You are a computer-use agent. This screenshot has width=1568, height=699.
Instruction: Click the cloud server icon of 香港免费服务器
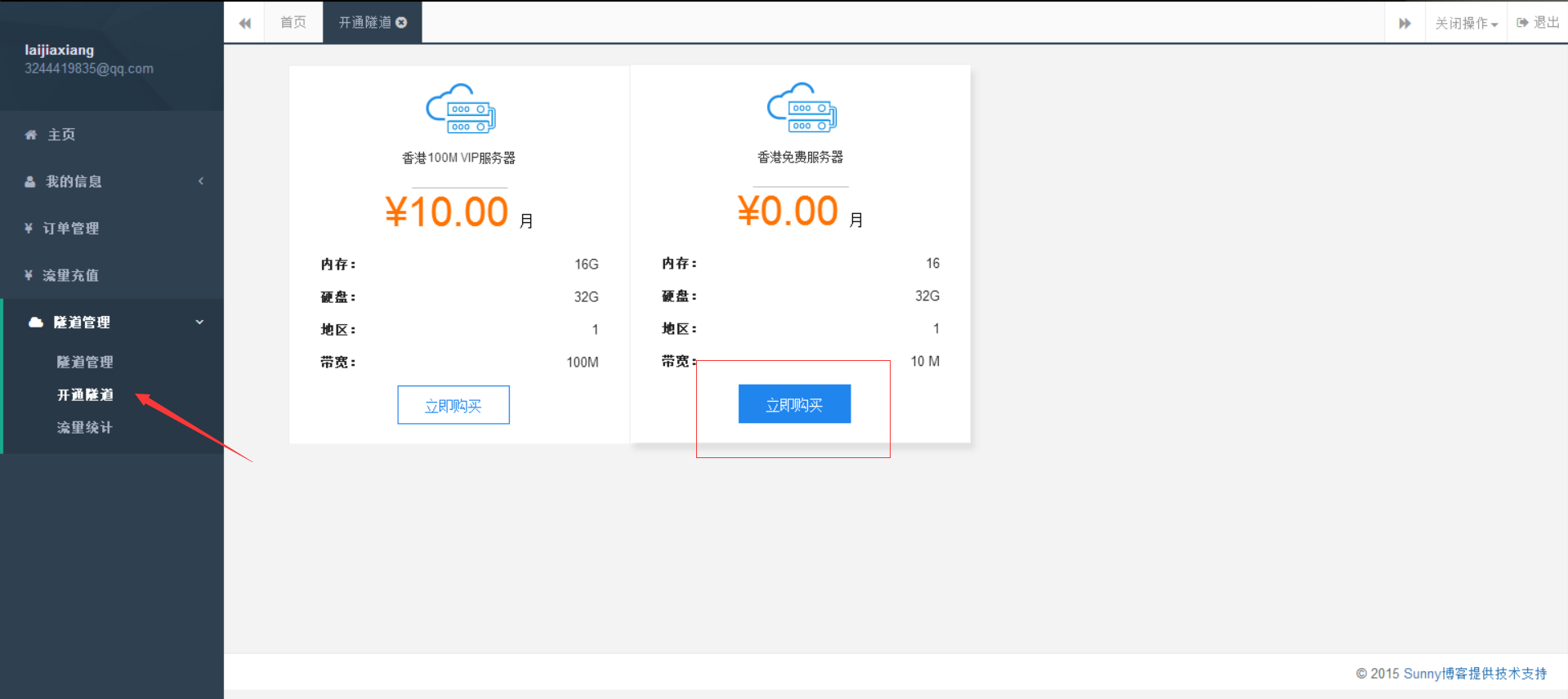802,107
